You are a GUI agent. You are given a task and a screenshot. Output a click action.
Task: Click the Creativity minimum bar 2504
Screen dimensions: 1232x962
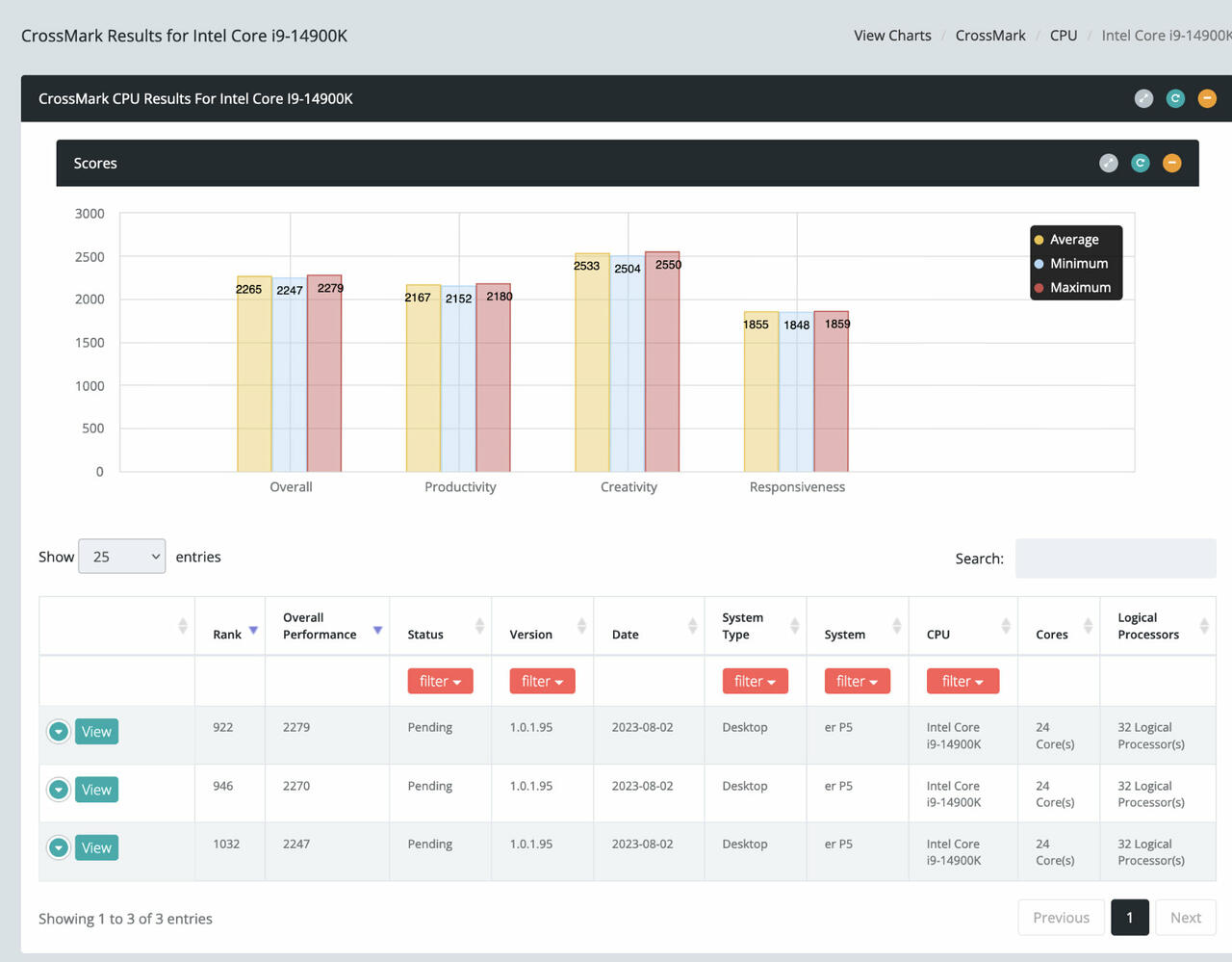628,364
